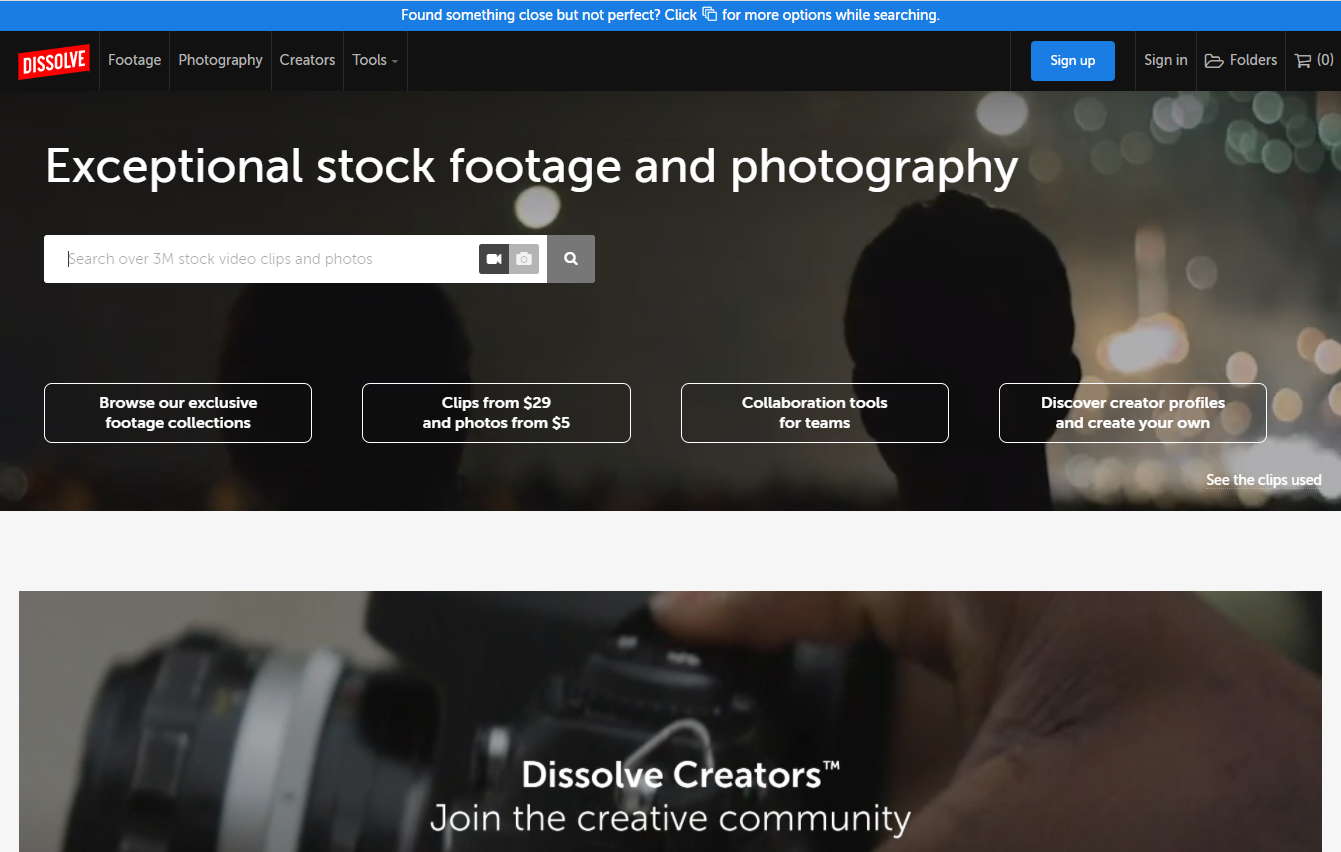Open the Photography menu item

pyautogui.click(x=220, y=60)
